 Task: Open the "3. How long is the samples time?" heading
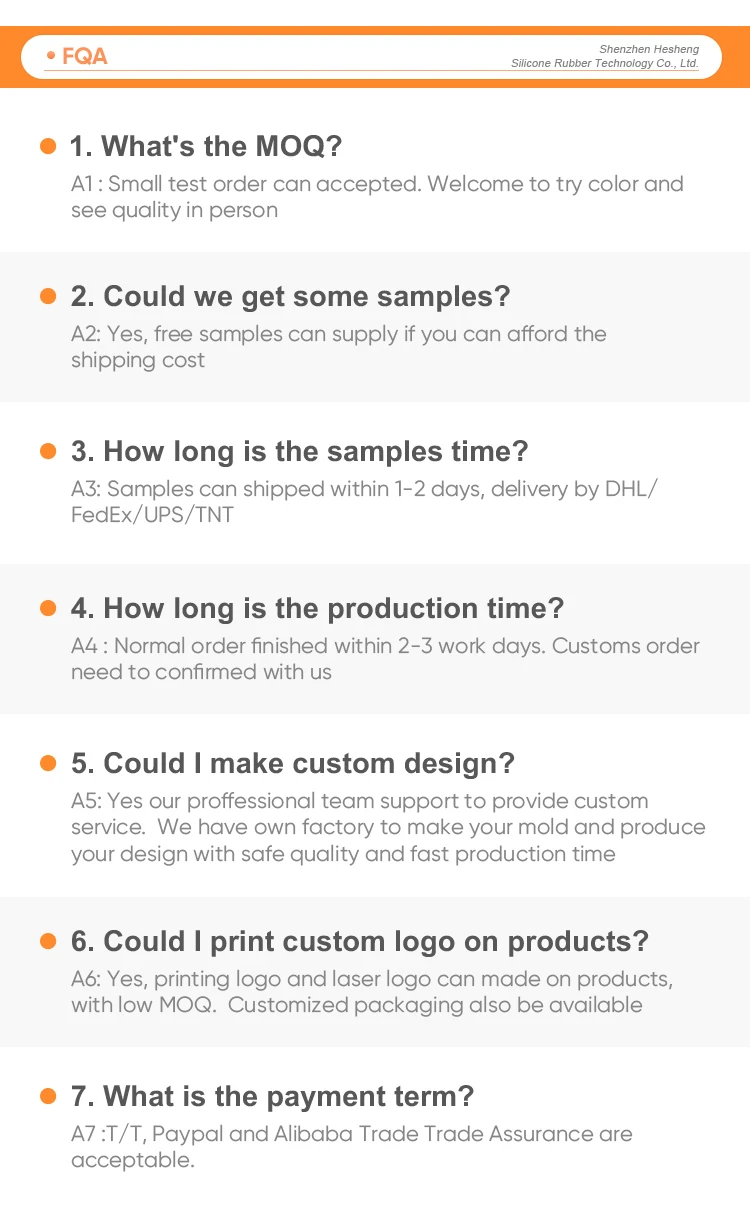coord(299,452)
